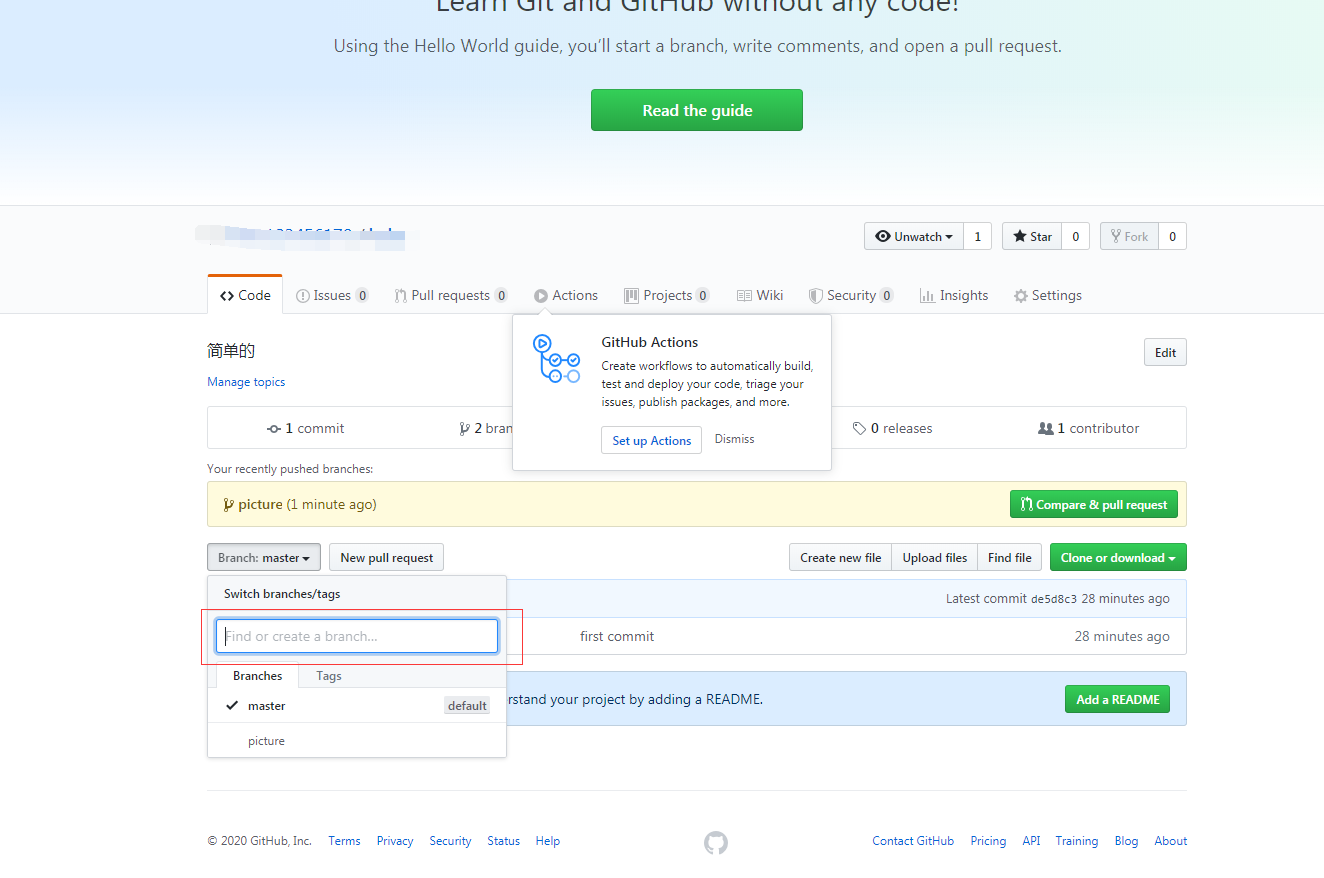Click the New pull request button

coord(386,558)
